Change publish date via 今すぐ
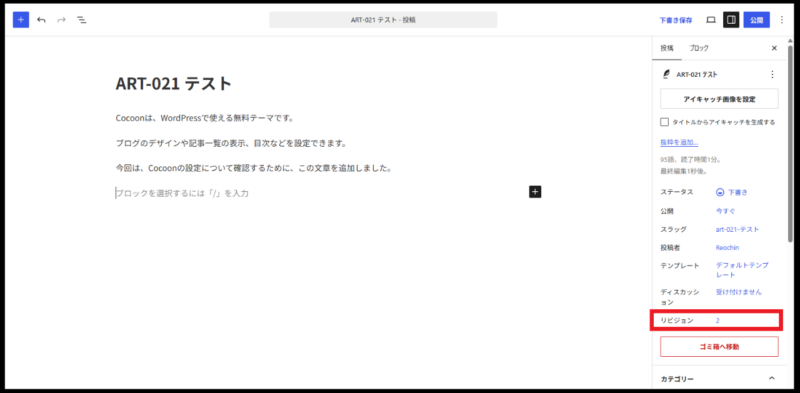Image resolution: width=800 pixels, height=393 pixels. [x=725, y=211]
